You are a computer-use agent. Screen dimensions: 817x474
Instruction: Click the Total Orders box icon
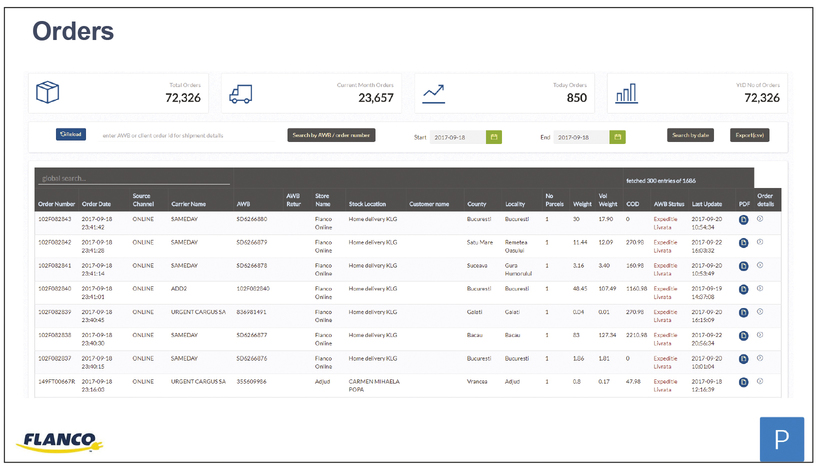tap(48, 93)
